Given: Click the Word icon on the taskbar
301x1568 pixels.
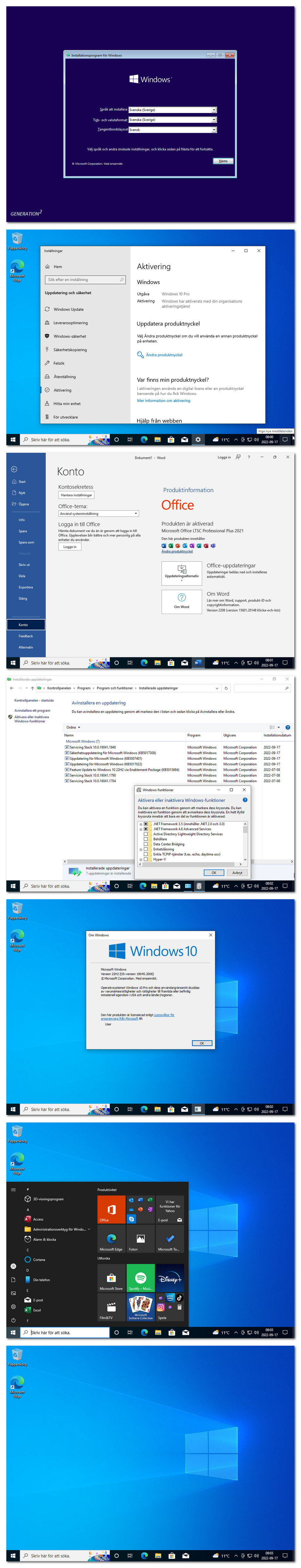Looking at the screenshot, I should [197, 663].
